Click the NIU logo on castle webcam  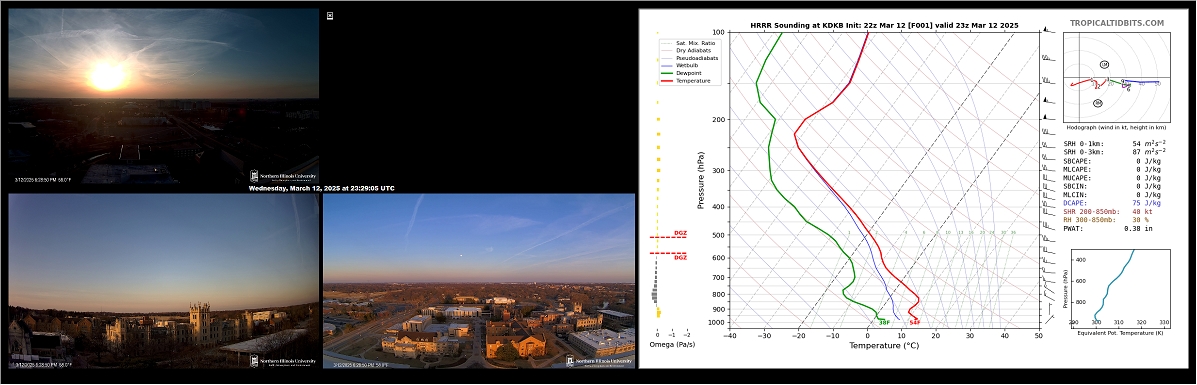[283, 361]
